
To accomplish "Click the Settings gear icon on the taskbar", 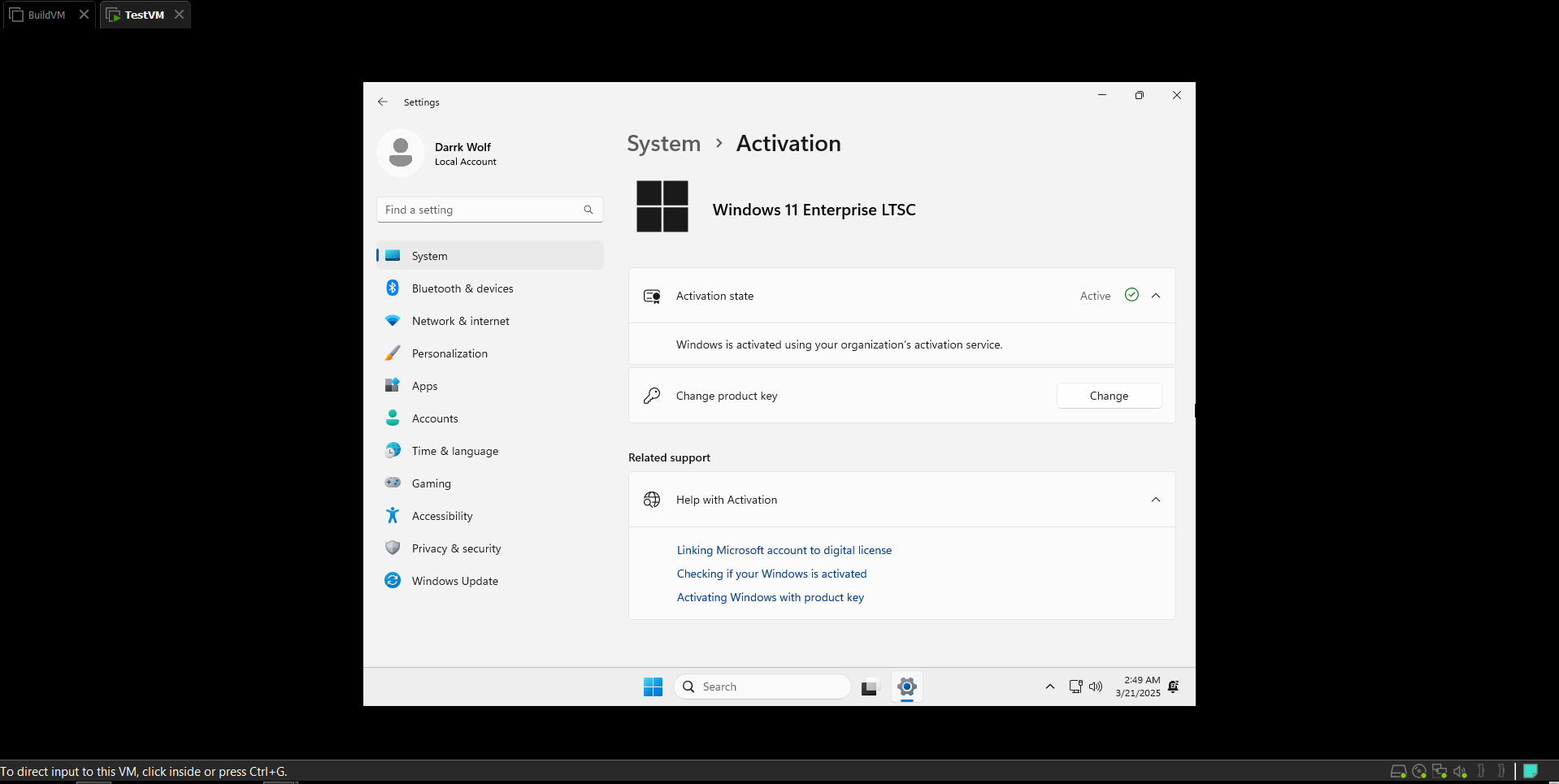I will (906, 687).
